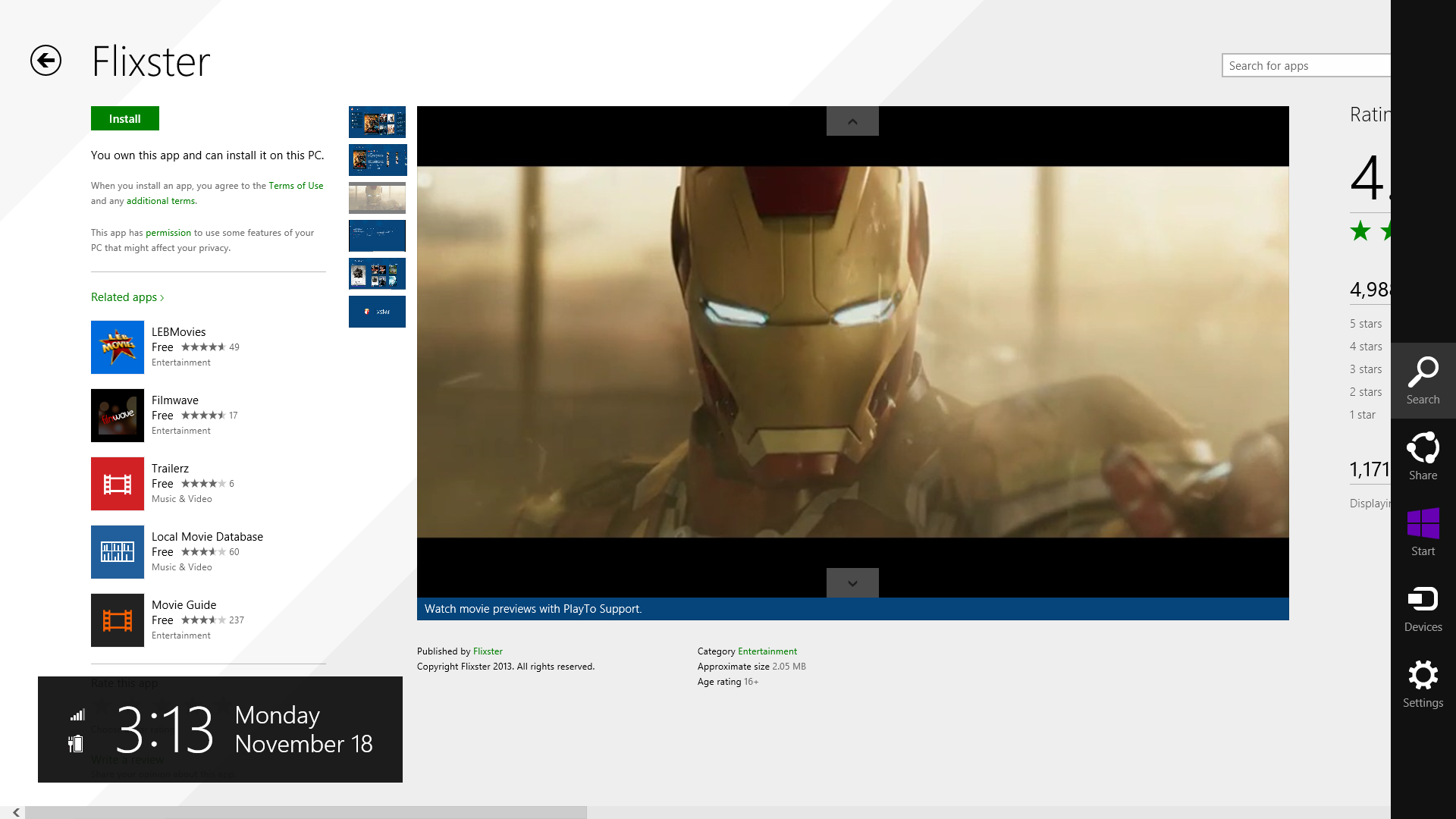Open LEBMovies app icon
The height and width of the screenshot is (819, 1456).
[x=118, y=347]
